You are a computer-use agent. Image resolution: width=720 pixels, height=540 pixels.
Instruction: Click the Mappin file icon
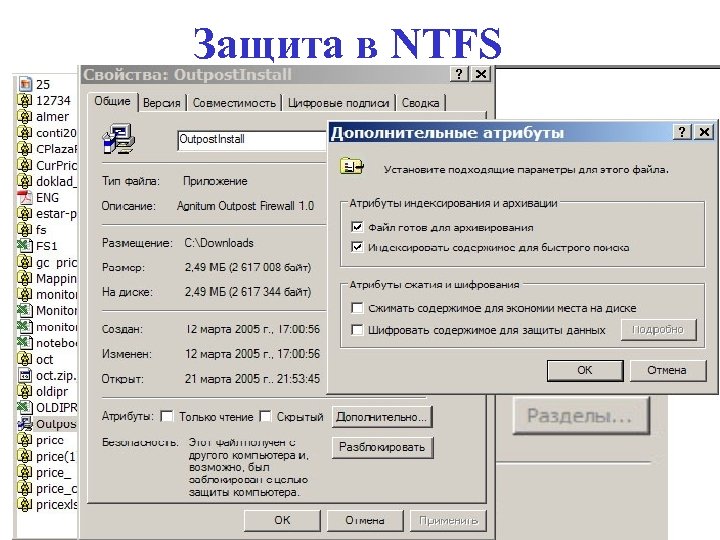click(x=24, y=278)
